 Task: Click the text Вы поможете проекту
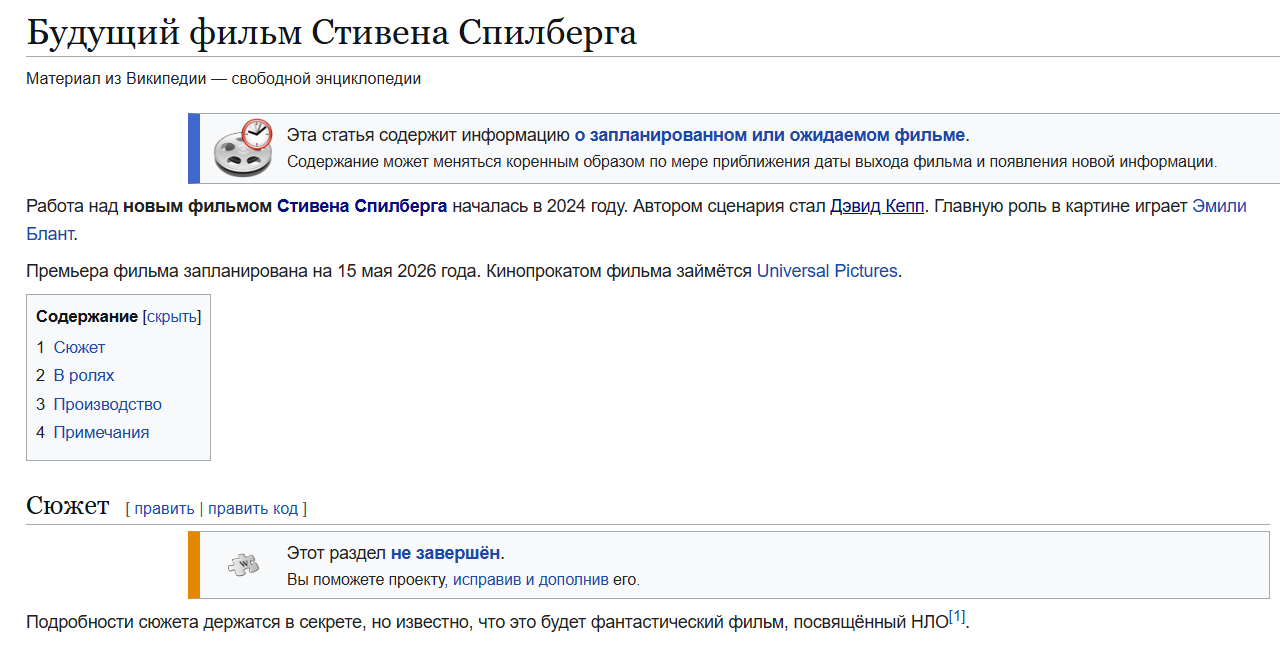(367, 579)
